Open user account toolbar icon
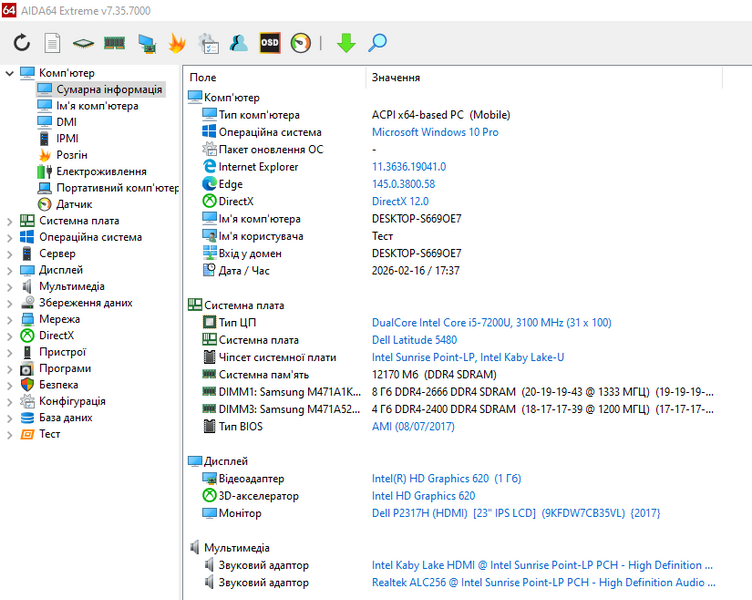The height and width of the screenshot is (600, 752). point(238,43)
